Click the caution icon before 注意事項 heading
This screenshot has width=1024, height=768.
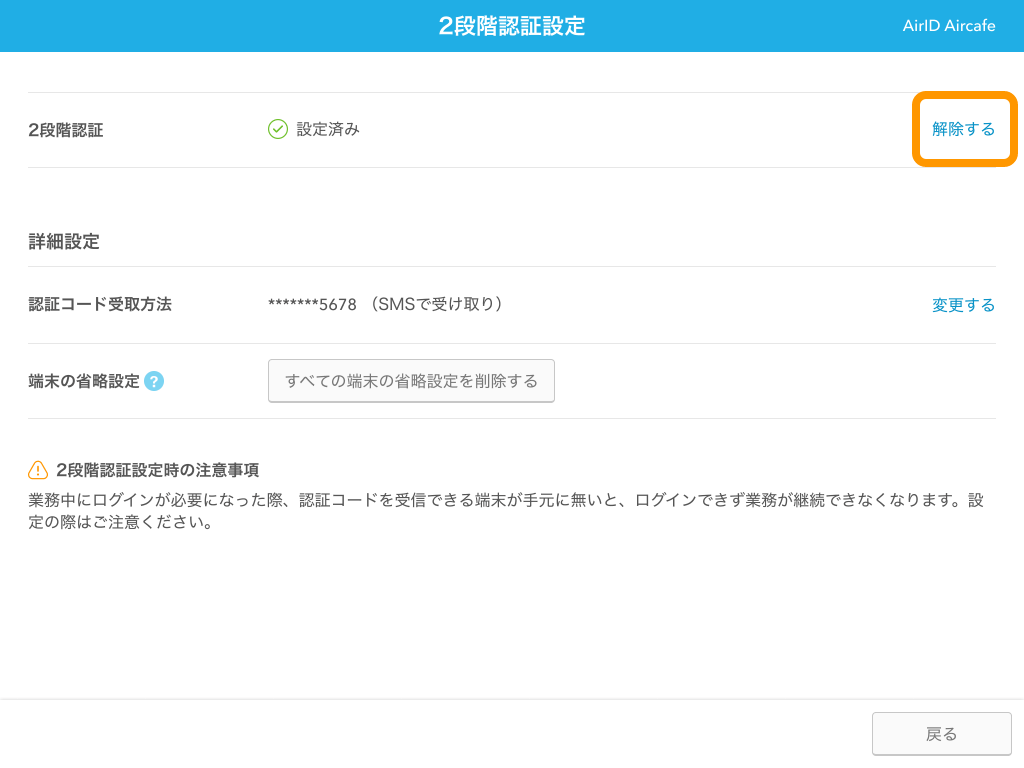click(37, 469)
